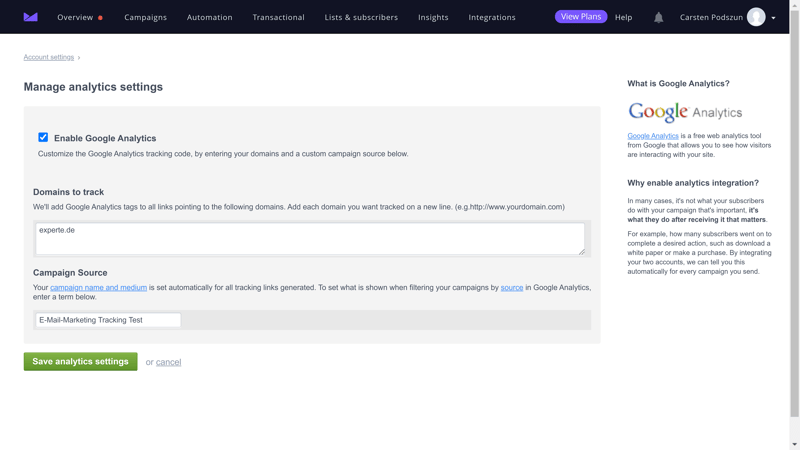Click the notification bell icon

[x=658, y=17]
